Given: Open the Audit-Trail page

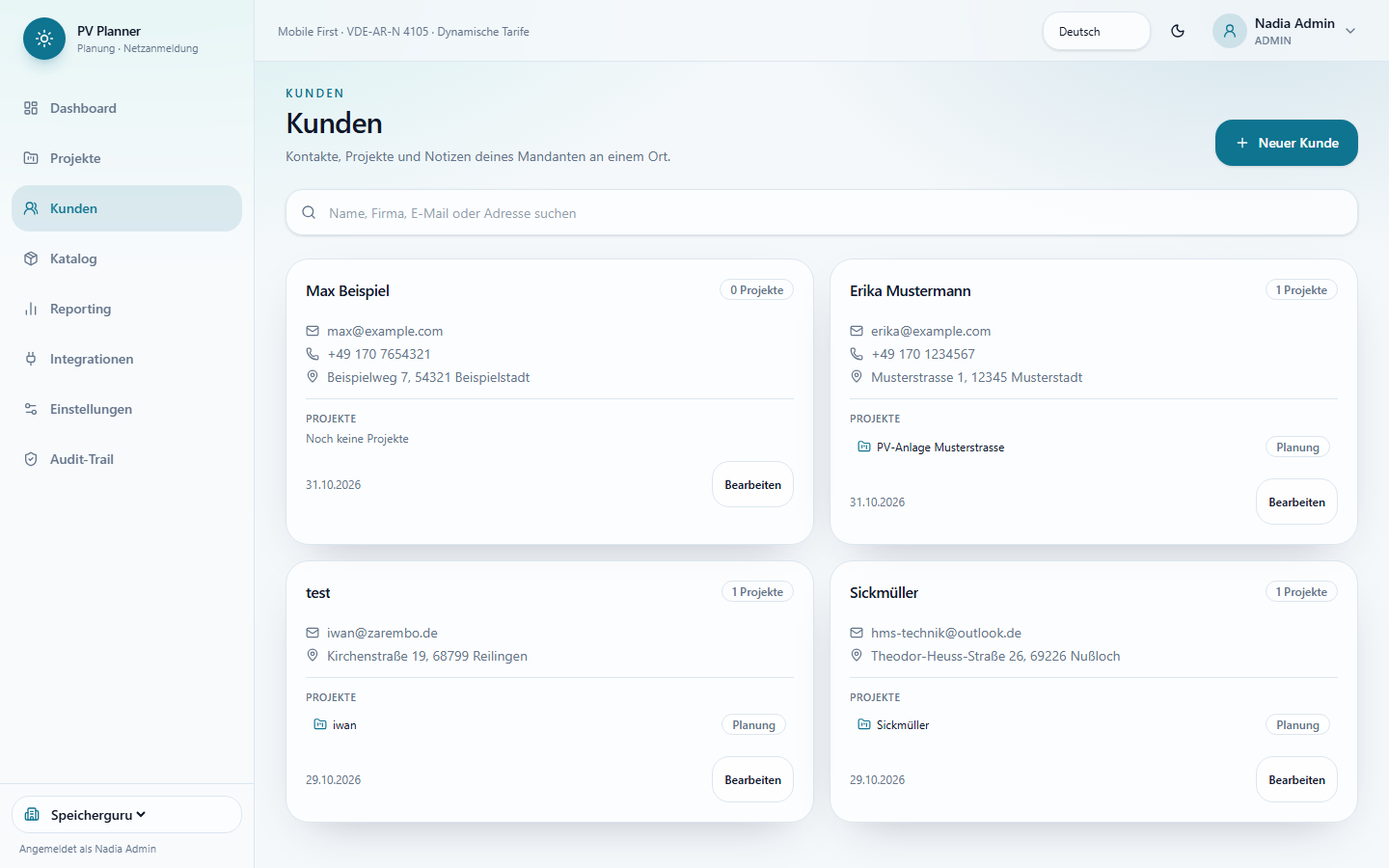Looking at the screenshot, I should (x=126, y=459).
